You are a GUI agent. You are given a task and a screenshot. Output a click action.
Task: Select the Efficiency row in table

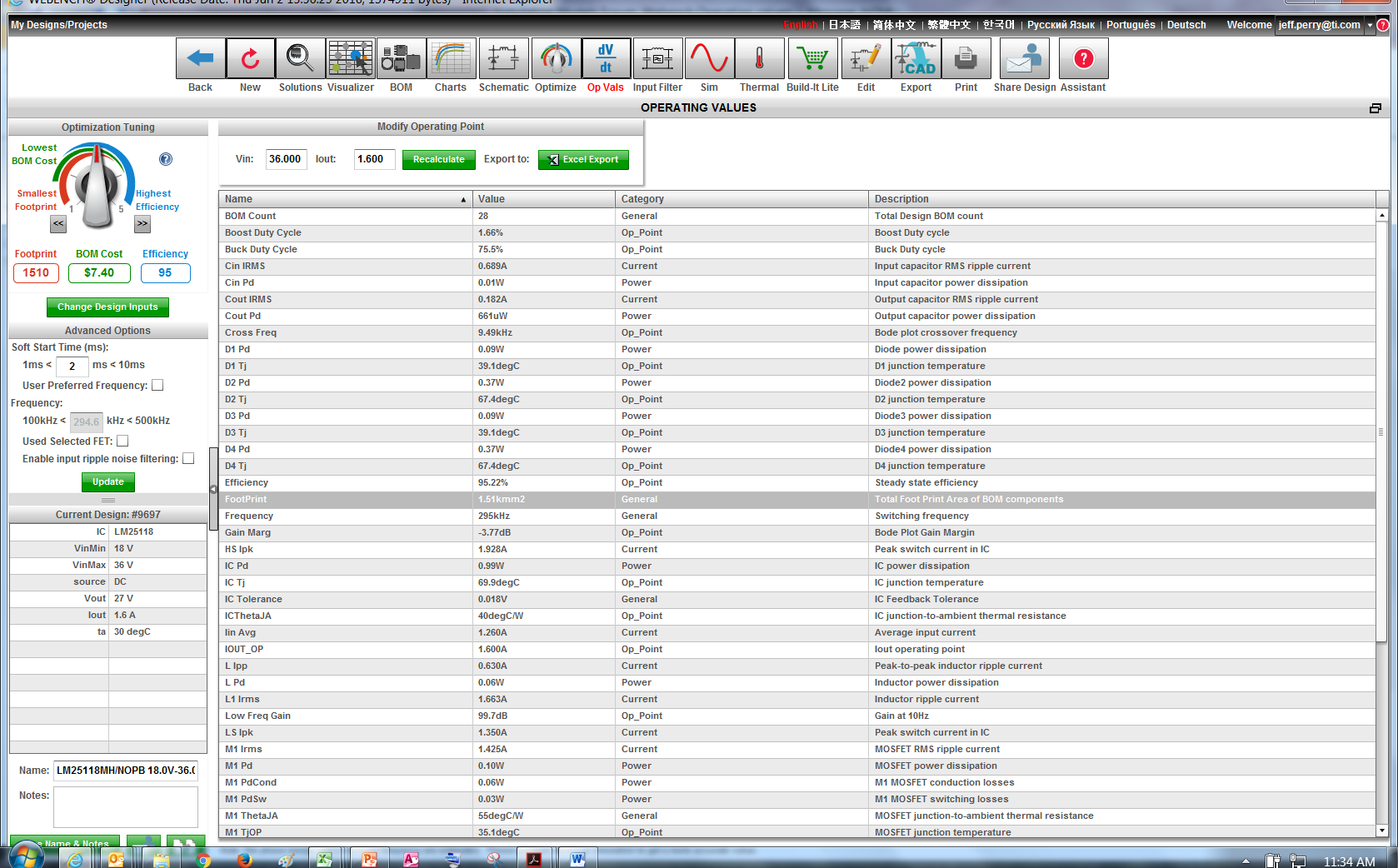[x=796, y=482]
